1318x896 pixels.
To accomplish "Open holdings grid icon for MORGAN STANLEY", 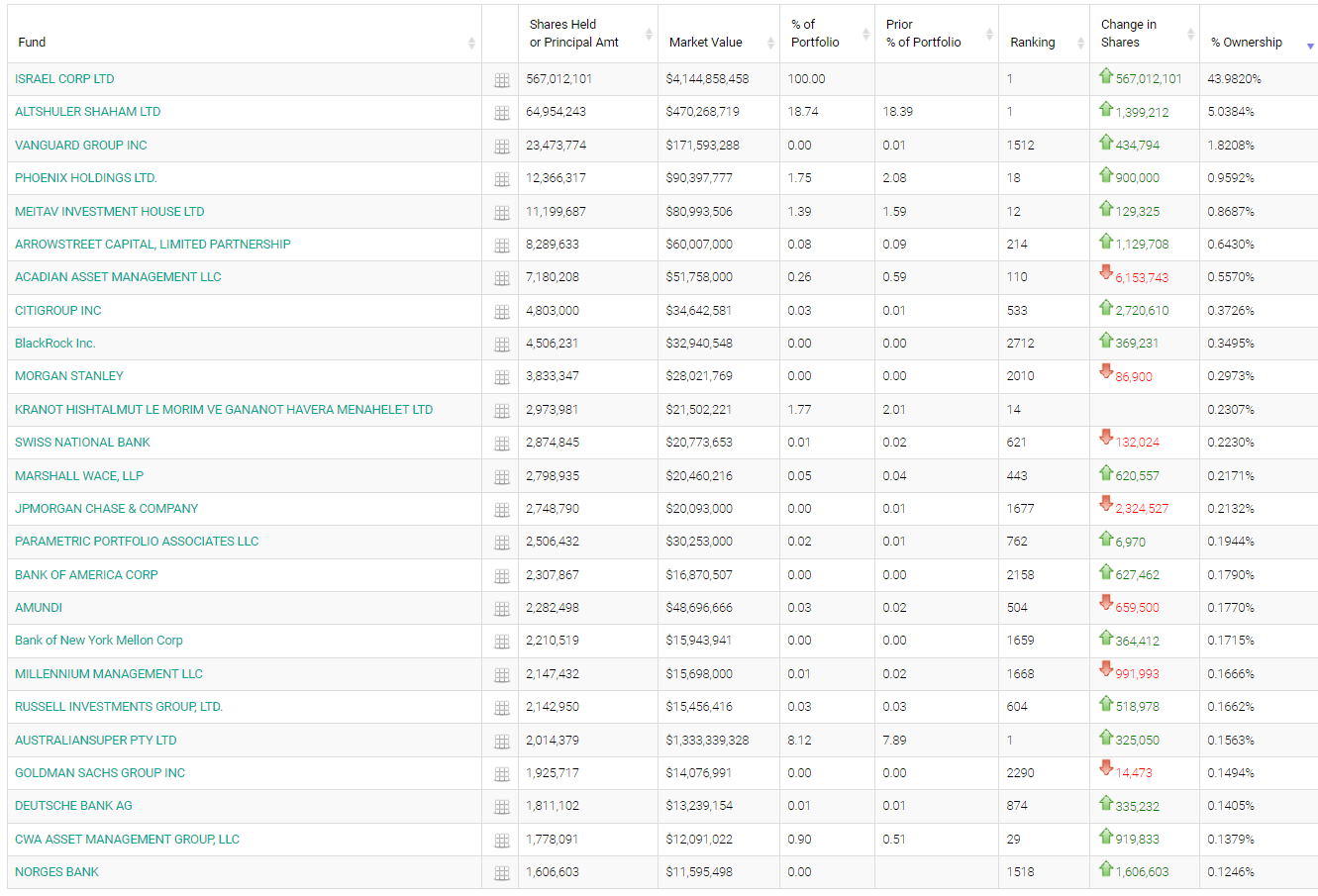I will tap(502, 377).
